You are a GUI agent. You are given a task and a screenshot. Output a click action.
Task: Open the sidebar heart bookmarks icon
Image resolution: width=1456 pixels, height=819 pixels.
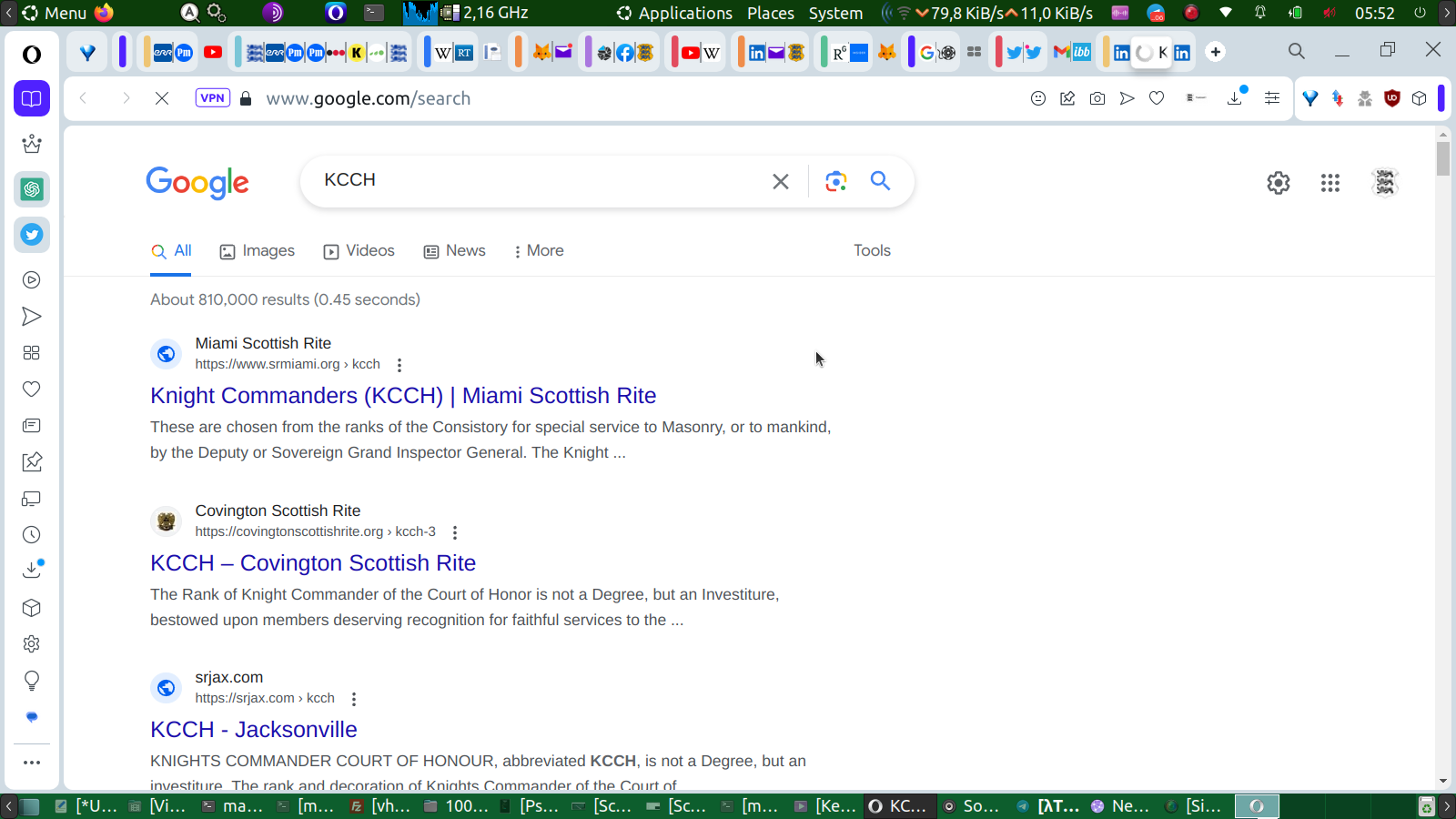coord(32,389)
